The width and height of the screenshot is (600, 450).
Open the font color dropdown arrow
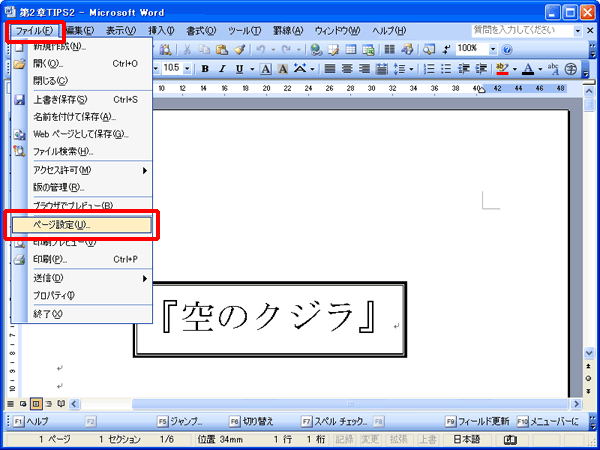[540, 69]
